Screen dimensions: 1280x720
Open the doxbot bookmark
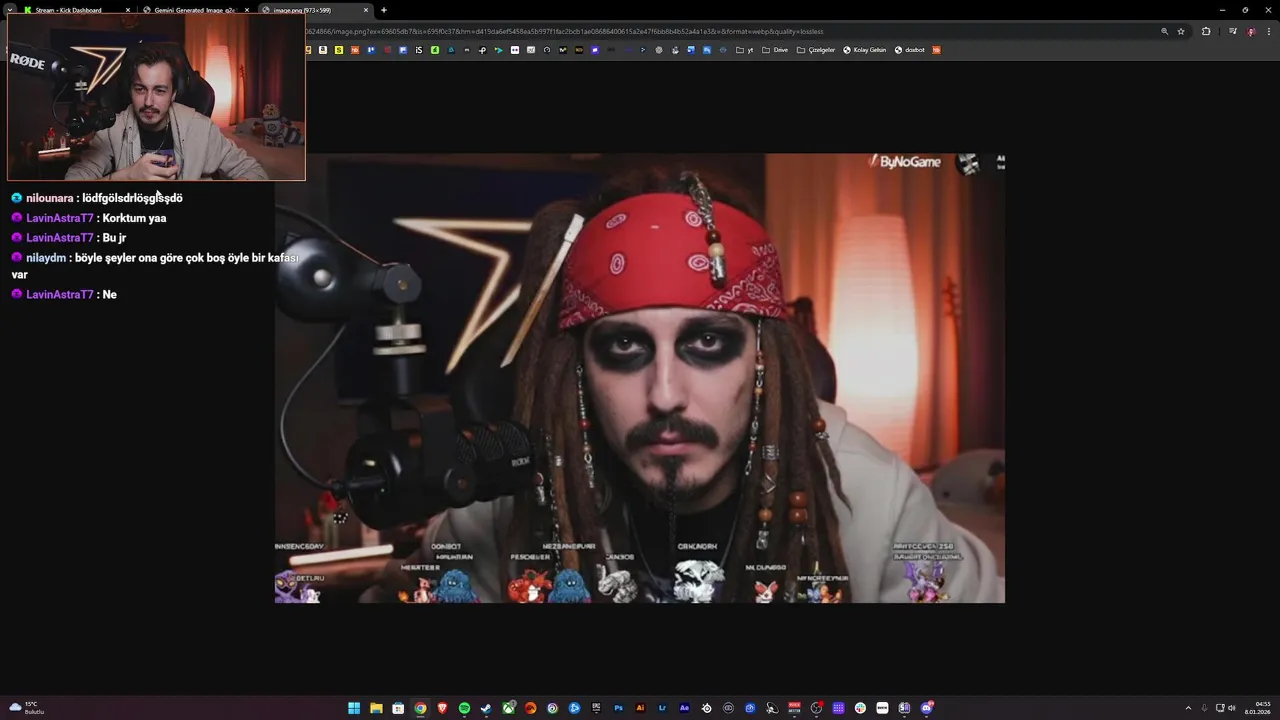[910, 50]
